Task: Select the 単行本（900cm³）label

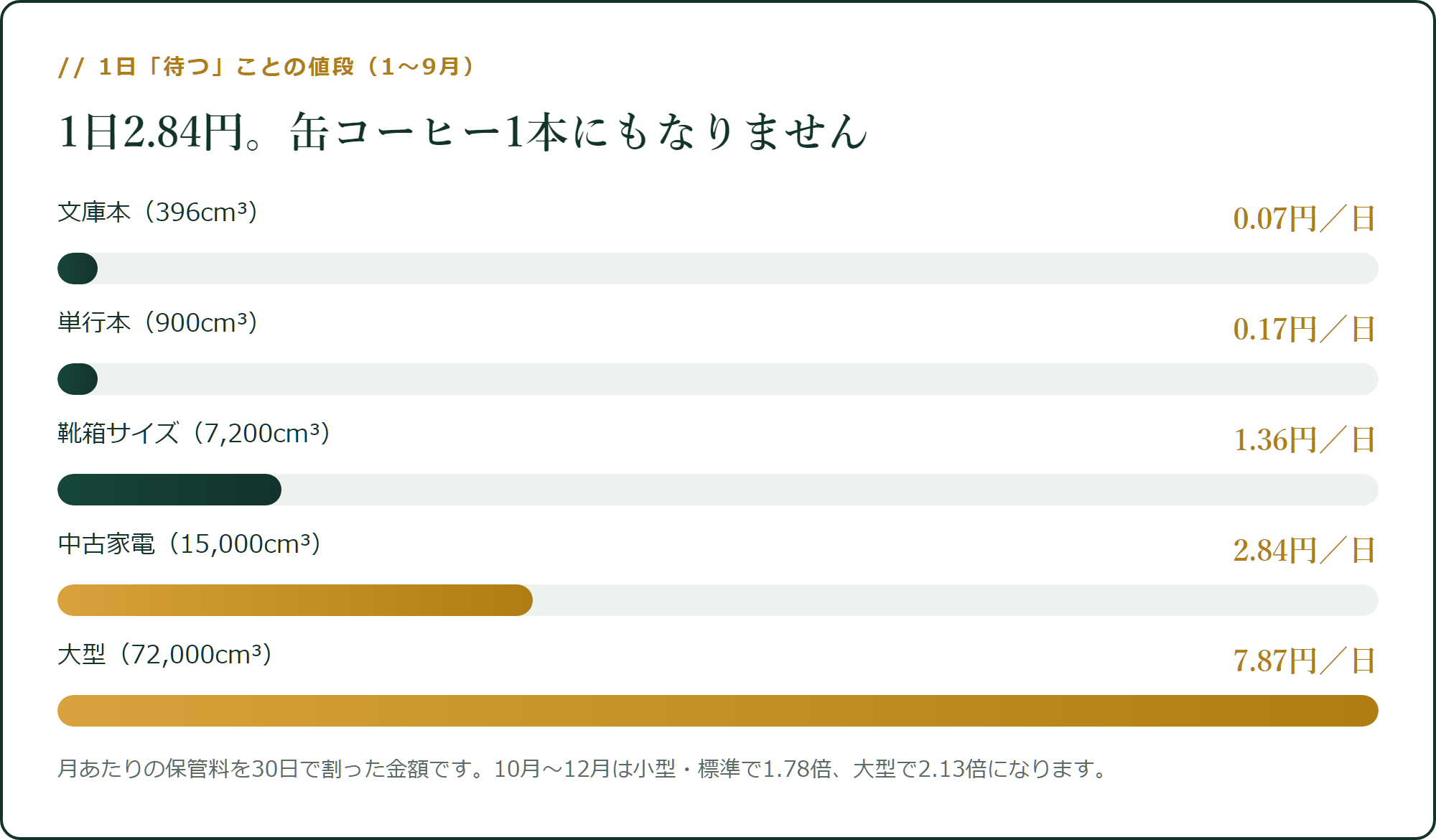Action: click(158, 323)
